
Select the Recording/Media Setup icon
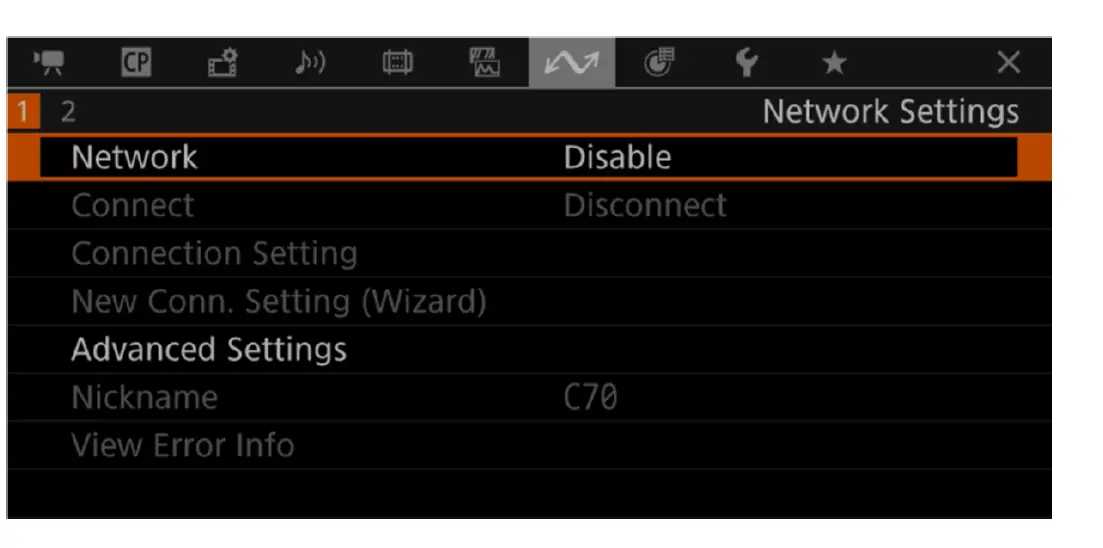[221, 63]
